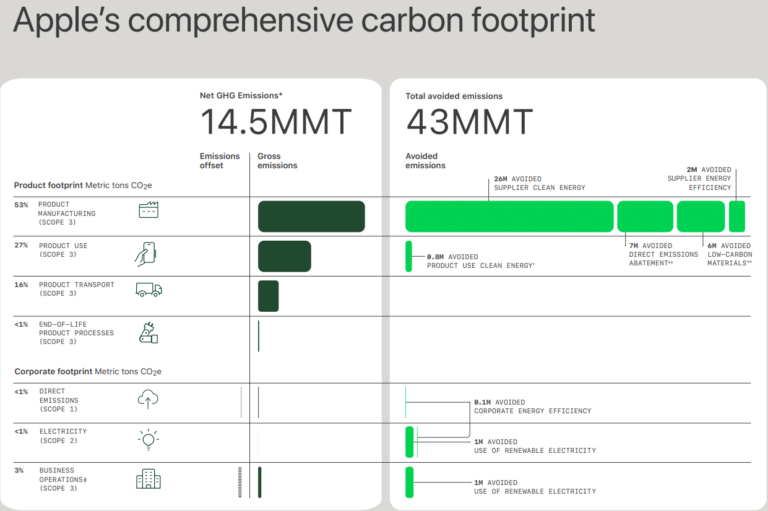Click the green Electricity row renewable electricity bar
The image size is (768, 511).
[409, 442]
